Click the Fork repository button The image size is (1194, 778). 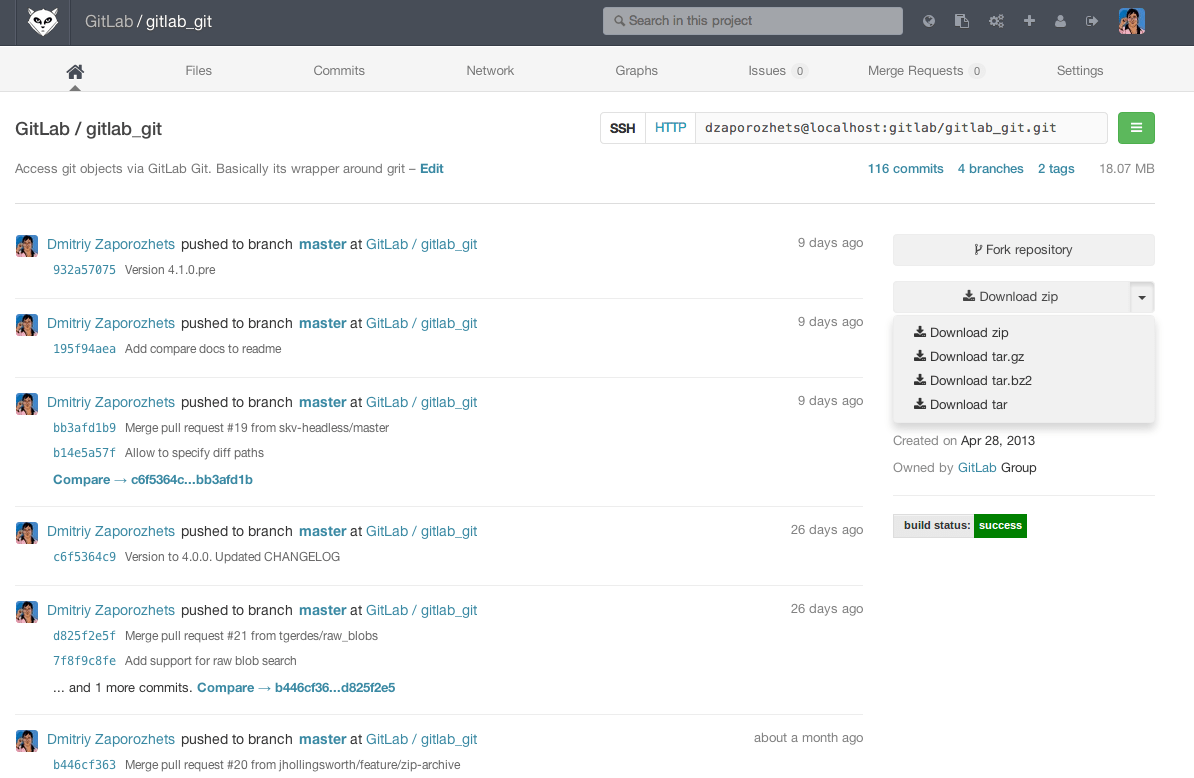(x=1023, y=250)
